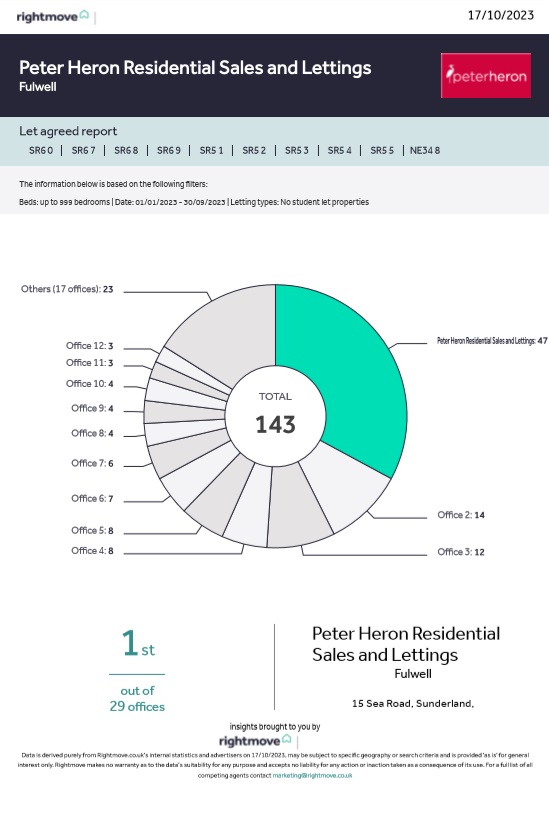Viewport: 549px width, 815px height.
Task: Click the Office 9: 4 label
Action: pyautogui.click(x=92, y=408)
